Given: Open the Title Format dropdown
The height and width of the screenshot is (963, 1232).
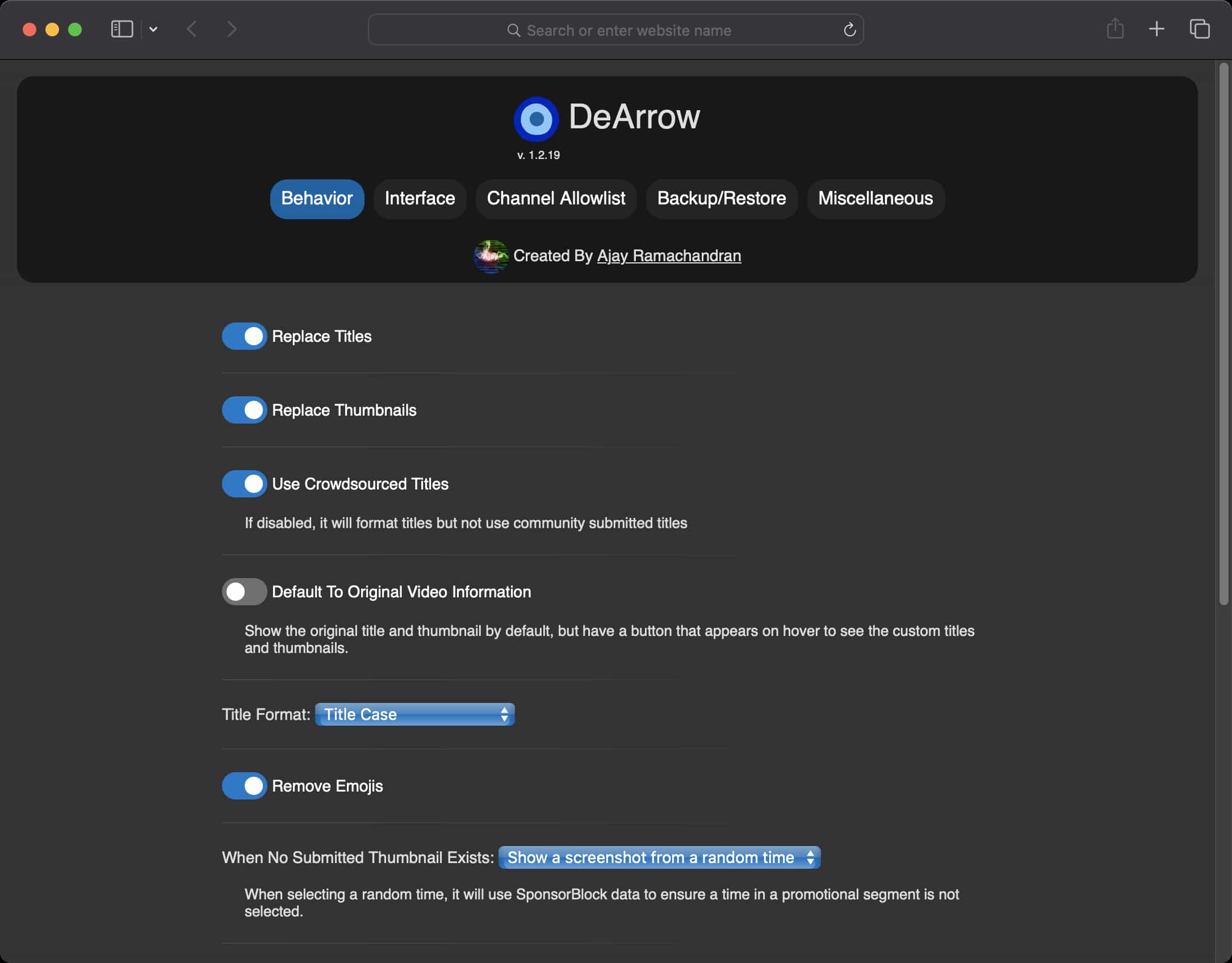Looking at the screenshot, I should [415, 714].
